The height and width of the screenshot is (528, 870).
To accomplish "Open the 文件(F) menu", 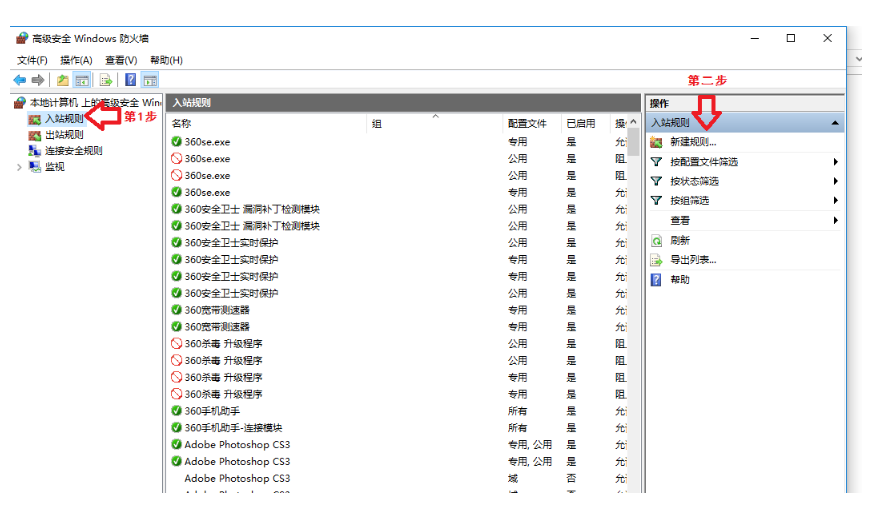I will 32,60.
